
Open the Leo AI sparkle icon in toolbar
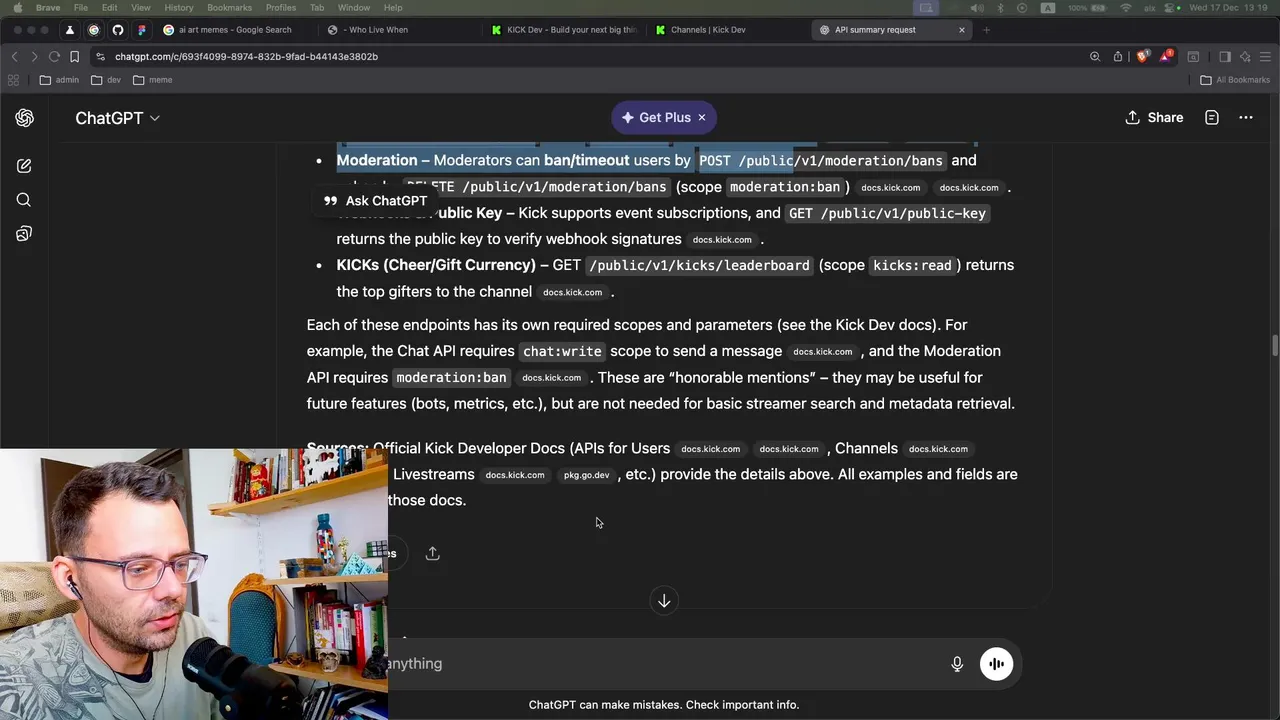[x=1245, y=57]
